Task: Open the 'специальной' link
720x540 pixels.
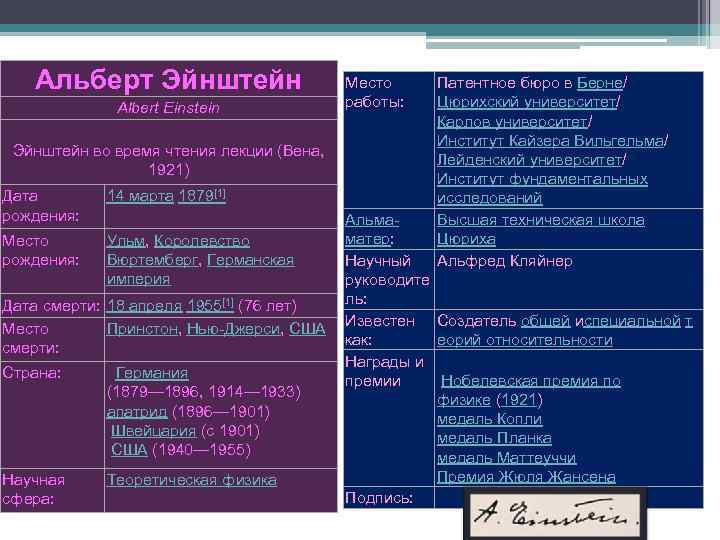Action: (631, 321)
